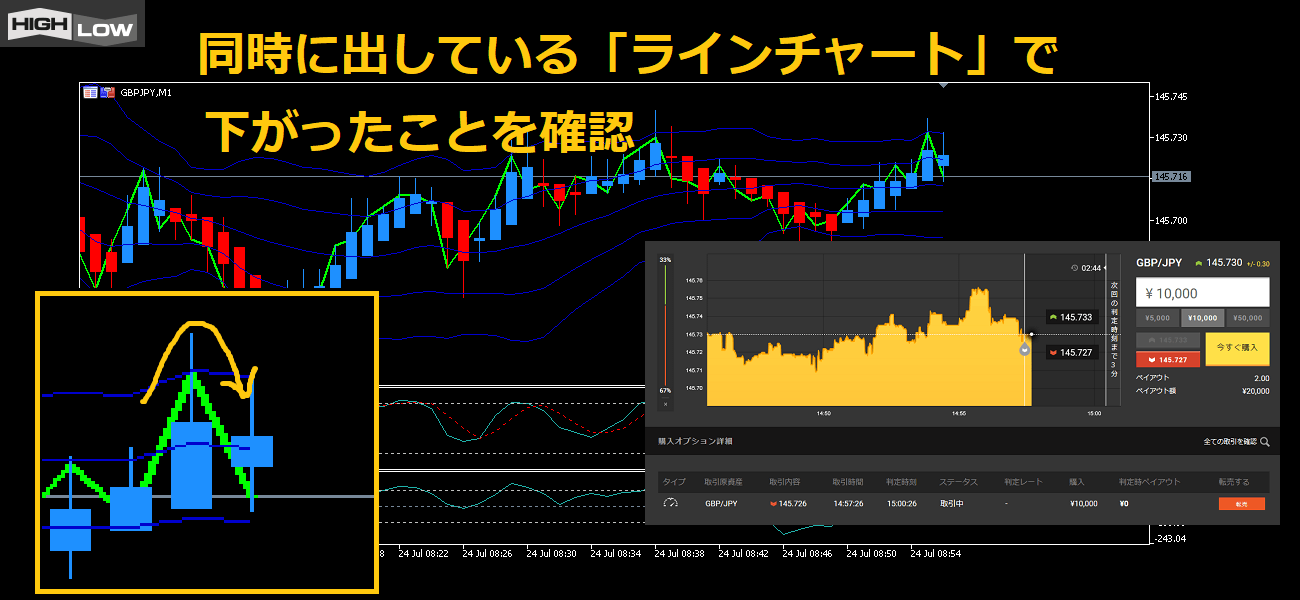Click the 今すぐ購入 buy now button
This screenshot has width=1300, height=600.
tap(1237, 349)
